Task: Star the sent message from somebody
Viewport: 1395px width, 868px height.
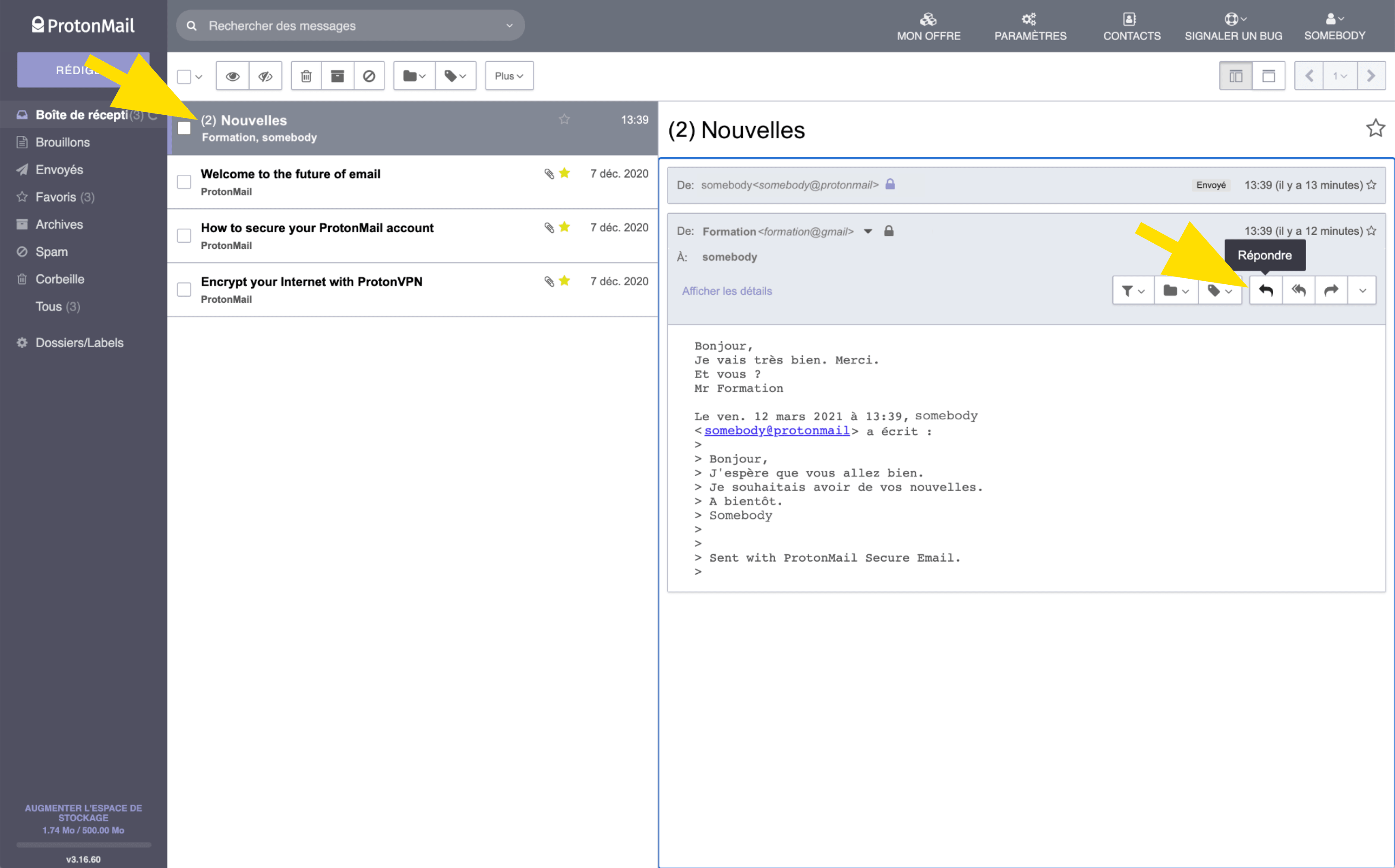Action: 1371,185
